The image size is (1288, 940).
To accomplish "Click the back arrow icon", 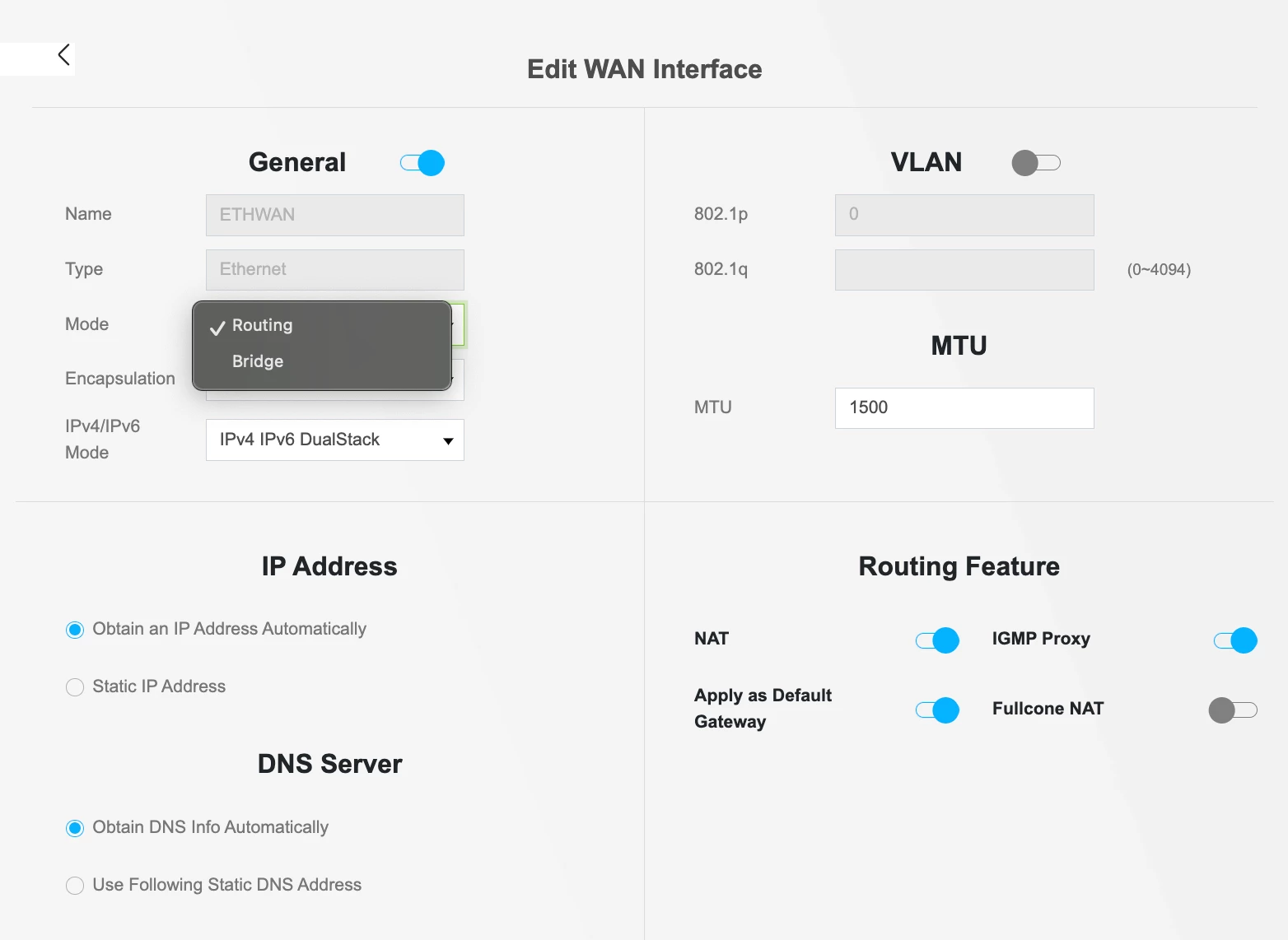I will click(63, 55).
